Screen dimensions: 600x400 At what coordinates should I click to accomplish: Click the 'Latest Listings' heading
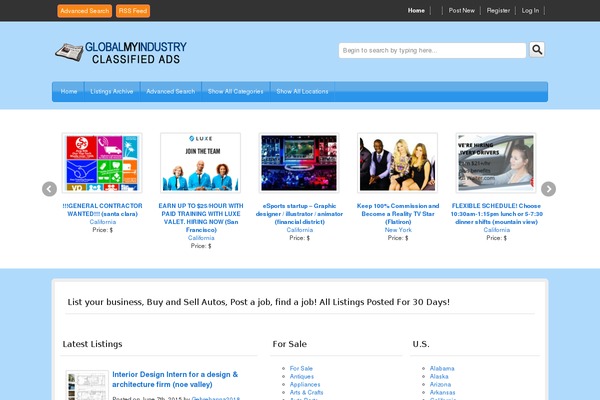tap(92, 344)
